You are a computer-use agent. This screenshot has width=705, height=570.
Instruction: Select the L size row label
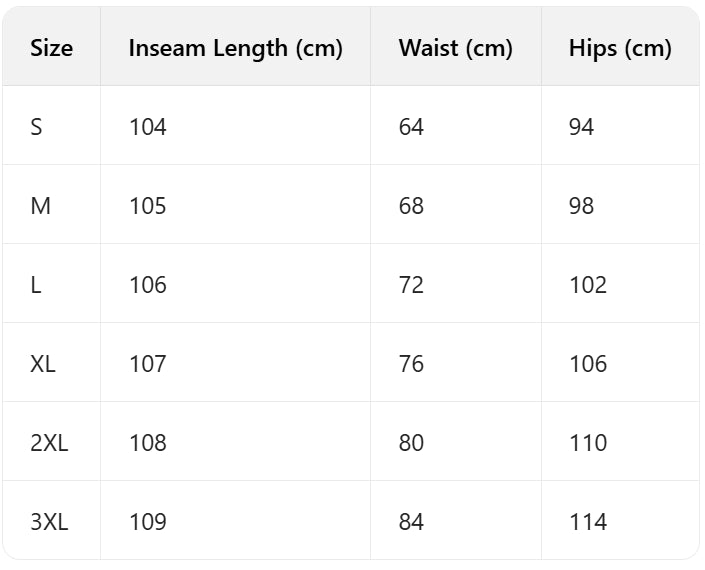pyautogui.click(x=36, y=285)
